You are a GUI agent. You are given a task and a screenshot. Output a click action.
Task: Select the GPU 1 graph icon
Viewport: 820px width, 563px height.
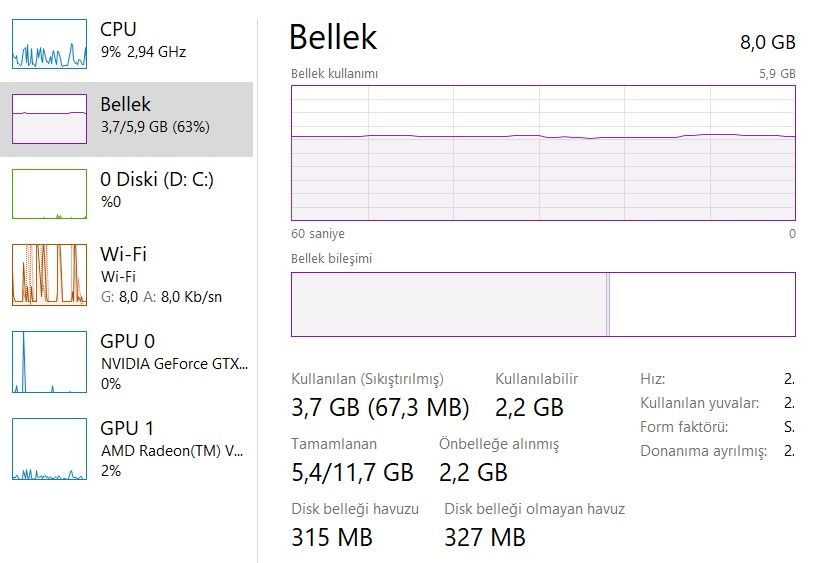[49, 449]
